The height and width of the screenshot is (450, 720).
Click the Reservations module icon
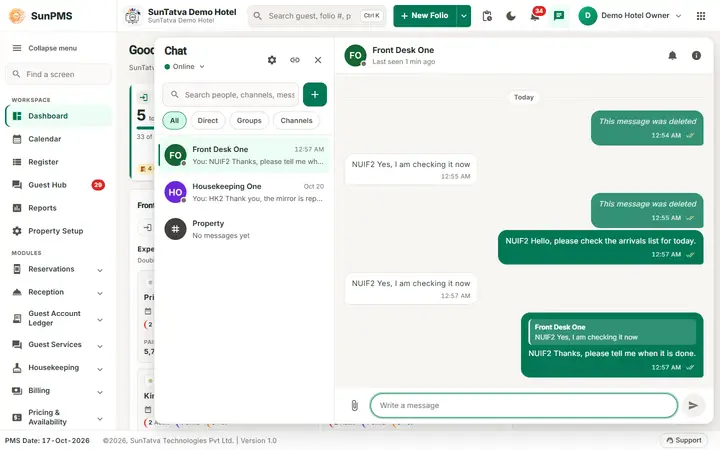[x=17, y=270]
